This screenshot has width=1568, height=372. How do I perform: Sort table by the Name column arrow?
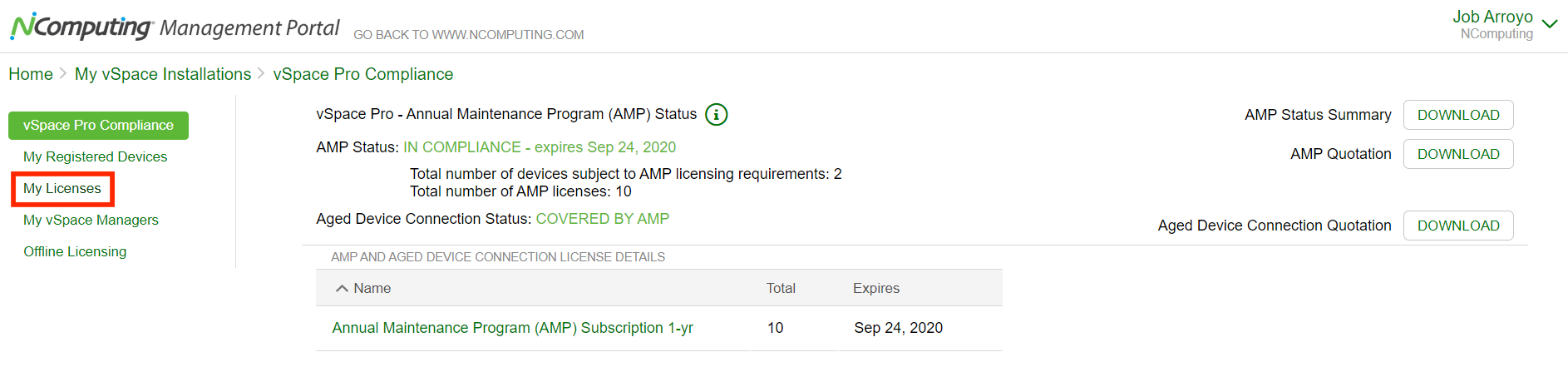(342, 288)
